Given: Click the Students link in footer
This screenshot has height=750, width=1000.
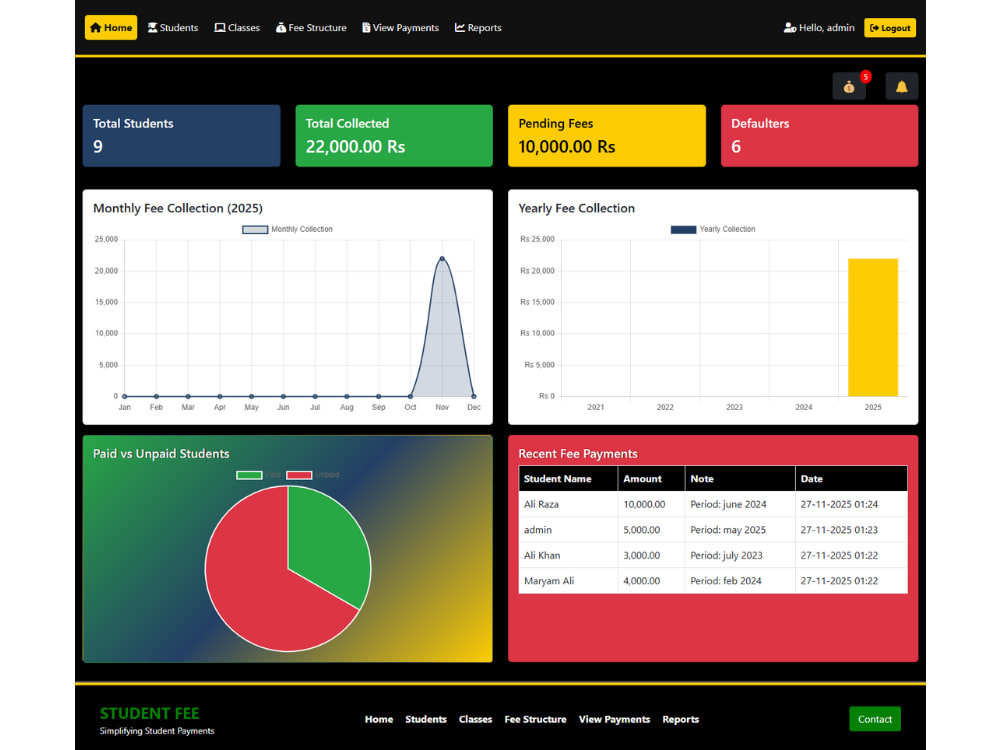Looking at the screenshot, I should click(426, 719).
